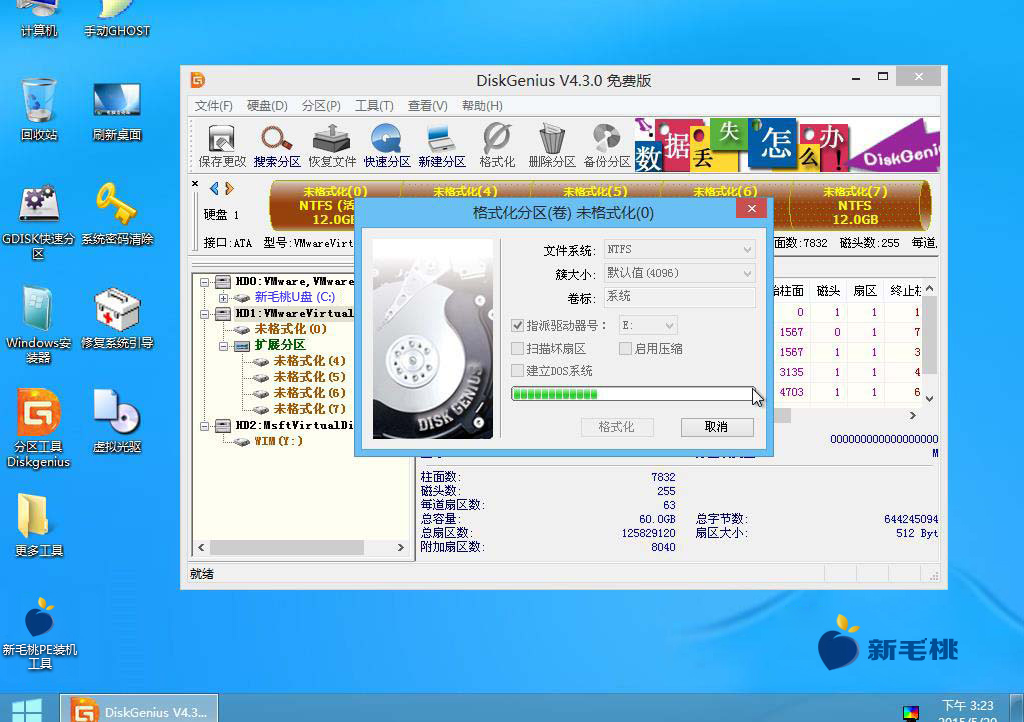Click the Windows Start button
This screenshot has width=1024, height=722.
(x=27, y=710)
